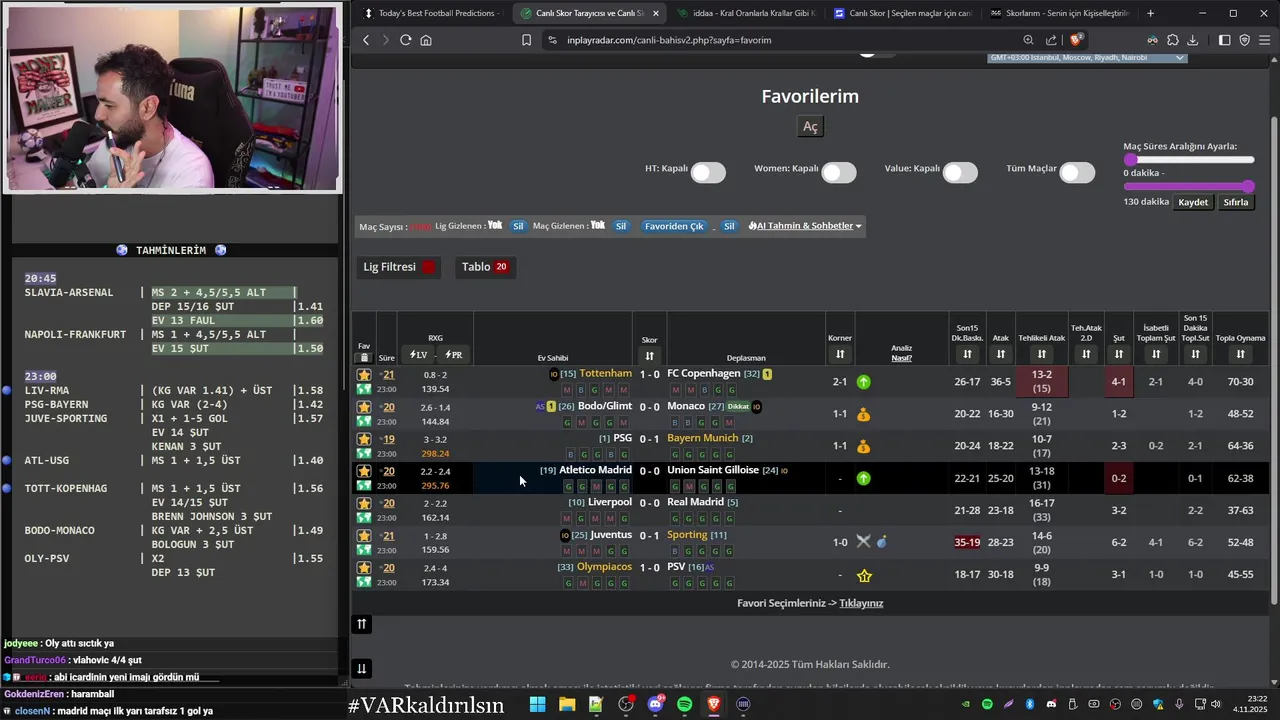This screenshot has width=1280, height=720.
Task: Switch to the iddaa Kral Oranlarla tab
Action: [x=745, y=13]
